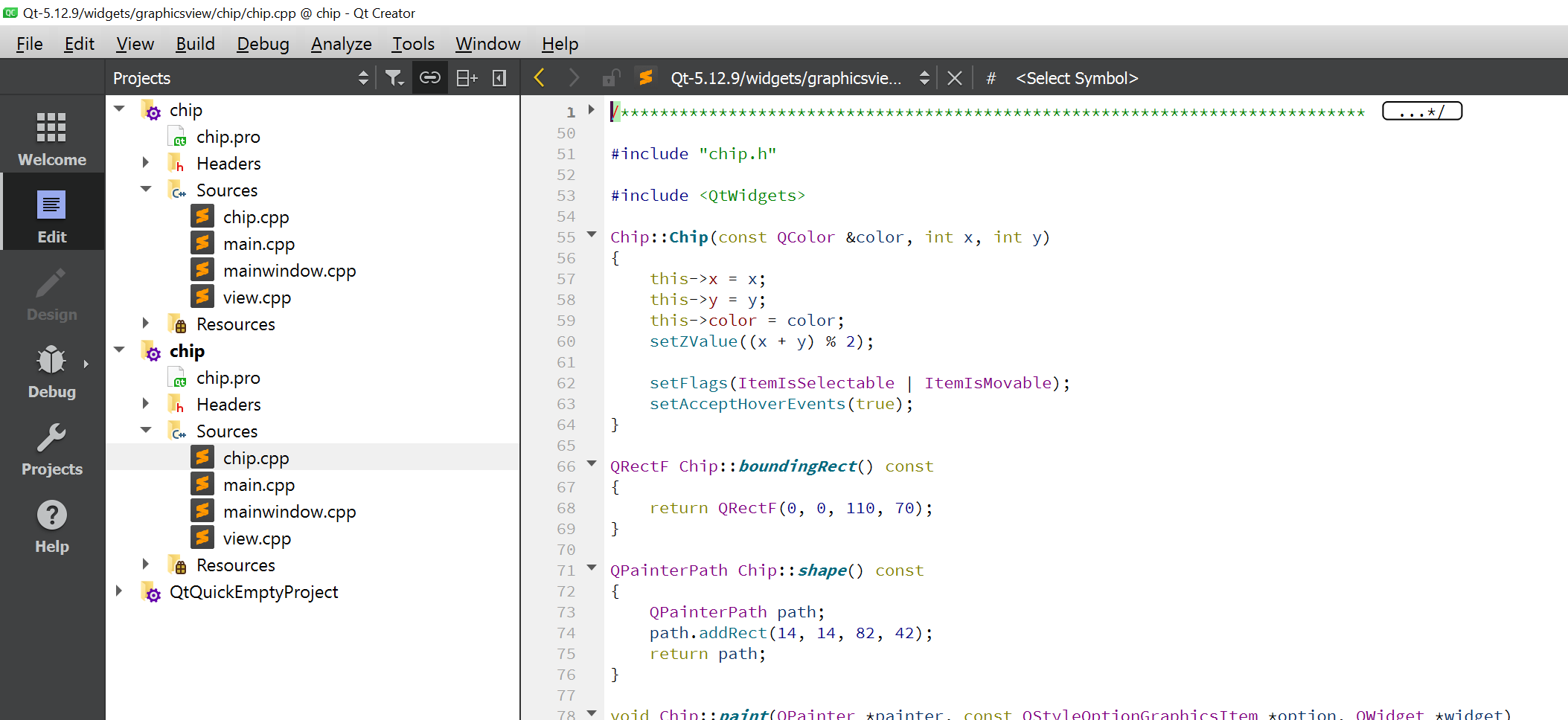Screen dimensions: 1568x720
Task: Close the current document with X
Action: (x=955, y=78)
